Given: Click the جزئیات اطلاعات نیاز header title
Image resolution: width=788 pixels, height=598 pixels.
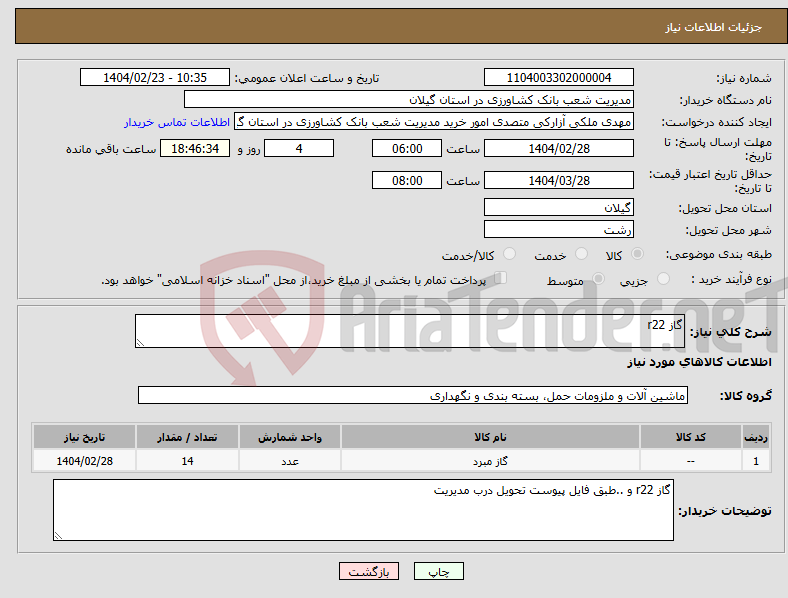Looking at the screenshot, I should tap(714, 27).
